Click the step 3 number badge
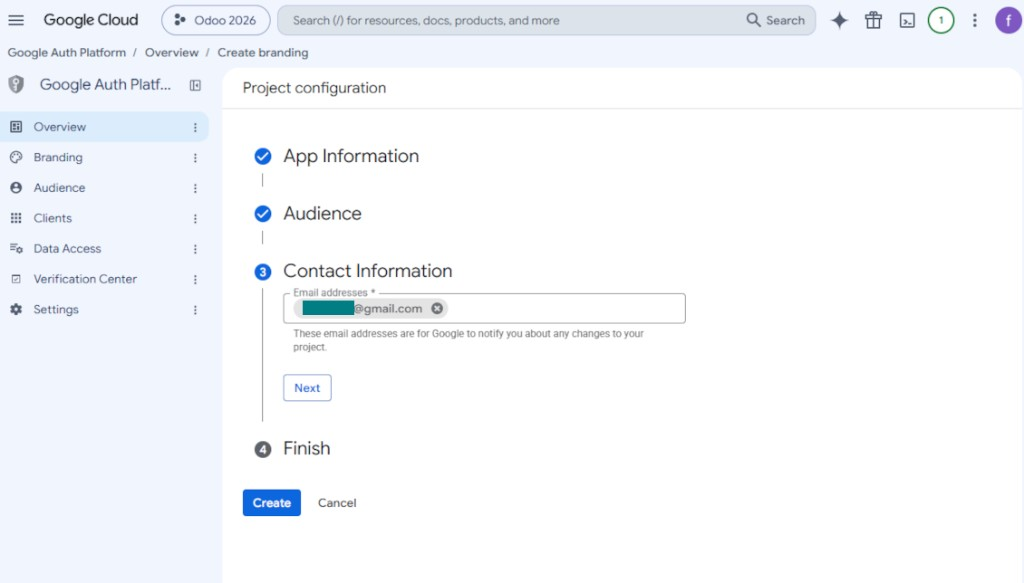This screenshot has width=1024, height=583. point(263,272)
